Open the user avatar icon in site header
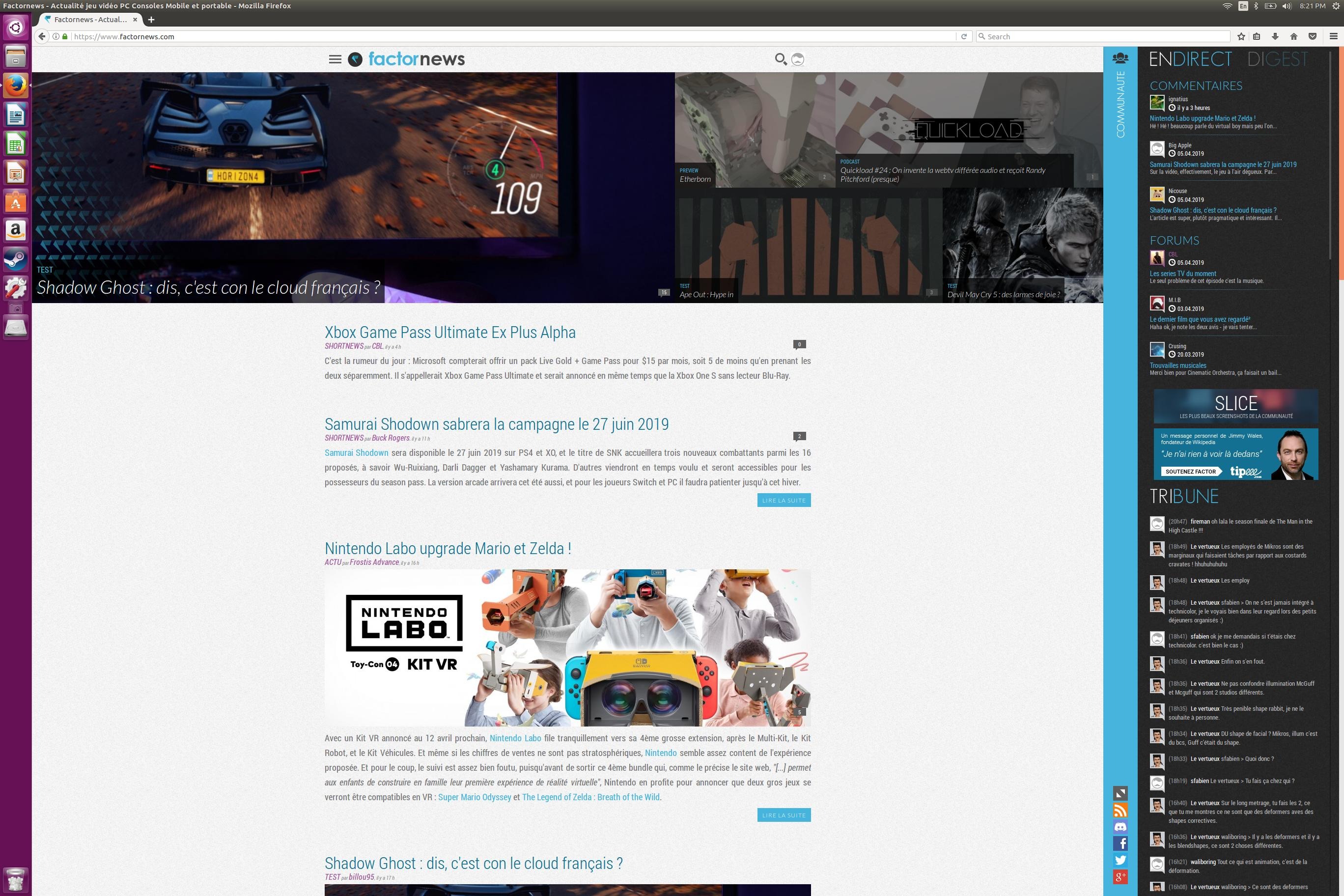The width and height of the screenshot is (1344, 896). [x=798, y=59]
